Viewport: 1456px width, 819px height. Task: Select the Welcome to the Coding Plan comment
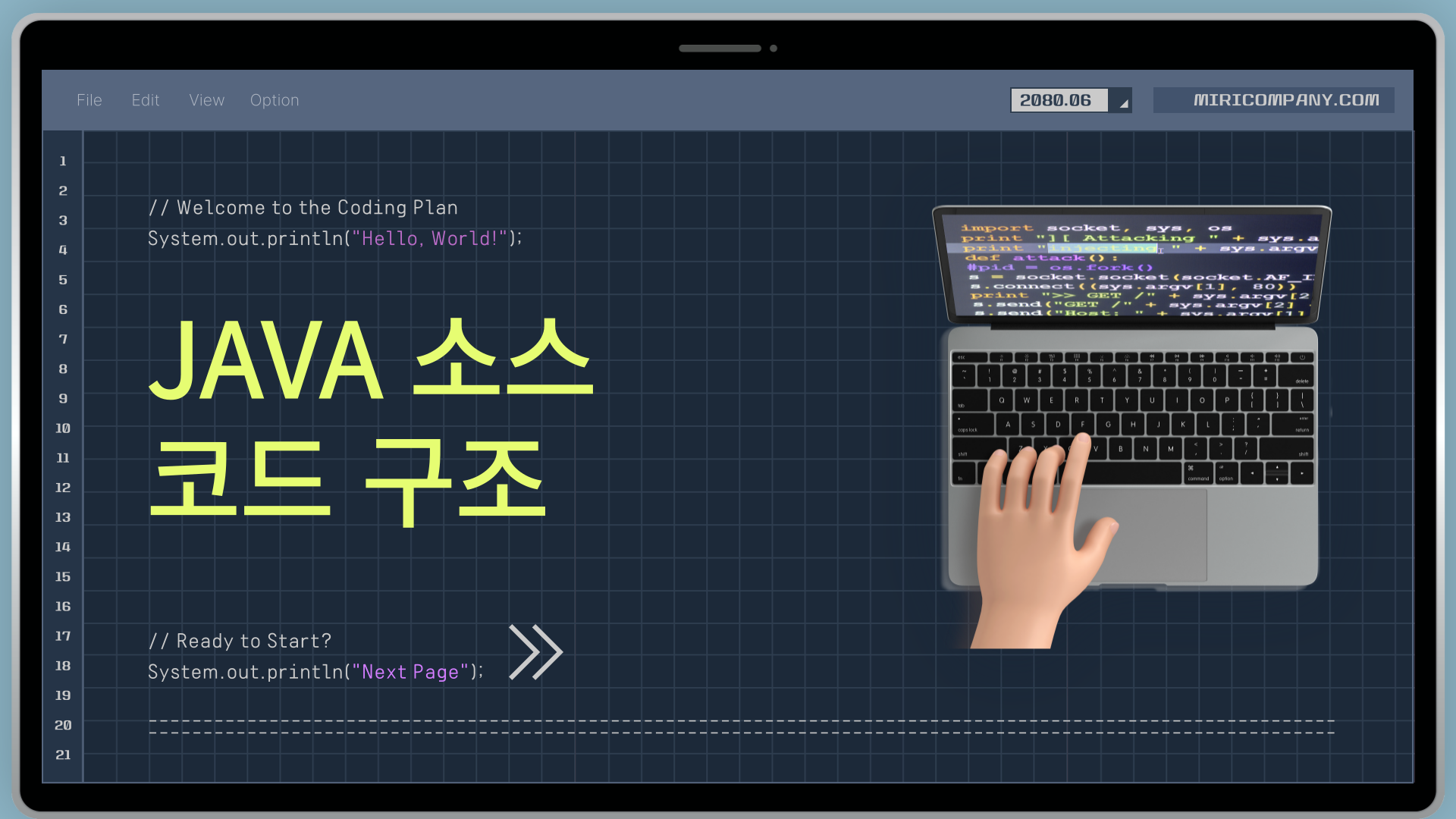(x=303, y=208)
